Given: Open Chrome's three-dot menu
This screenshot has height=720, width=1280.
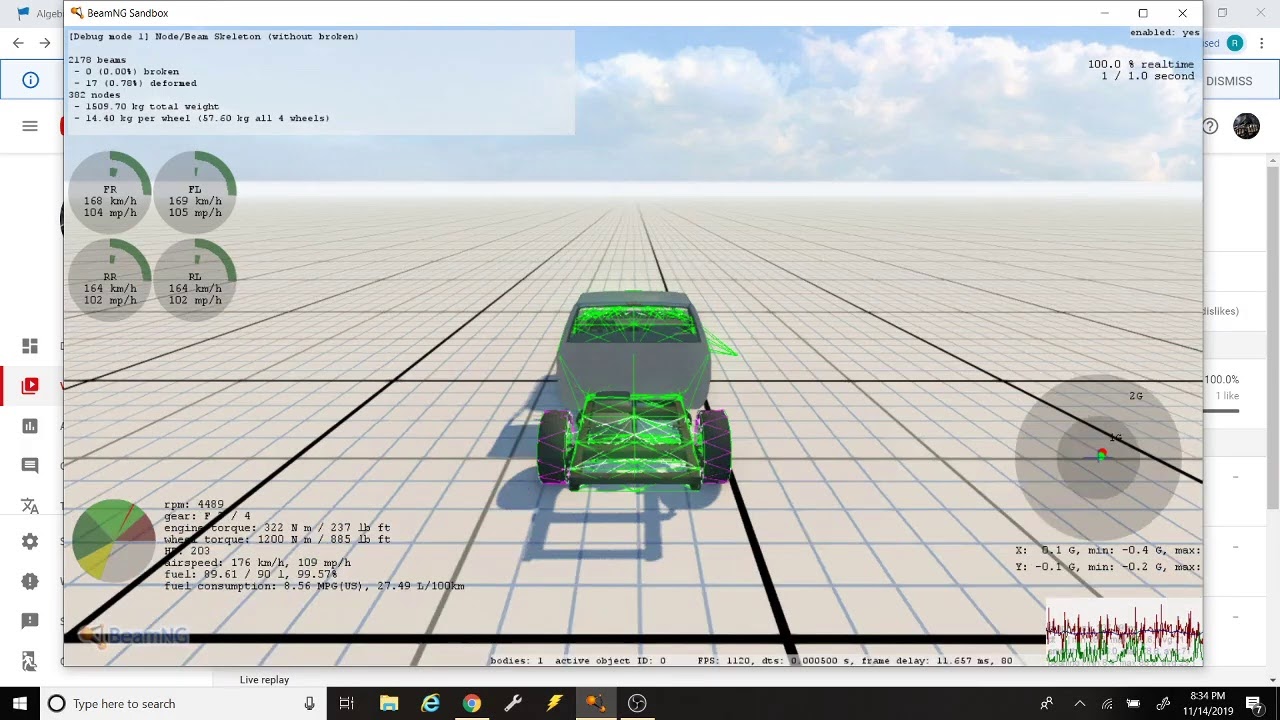Looking at the screenshot, I should pyautogui.click(x=1262, y=43).
